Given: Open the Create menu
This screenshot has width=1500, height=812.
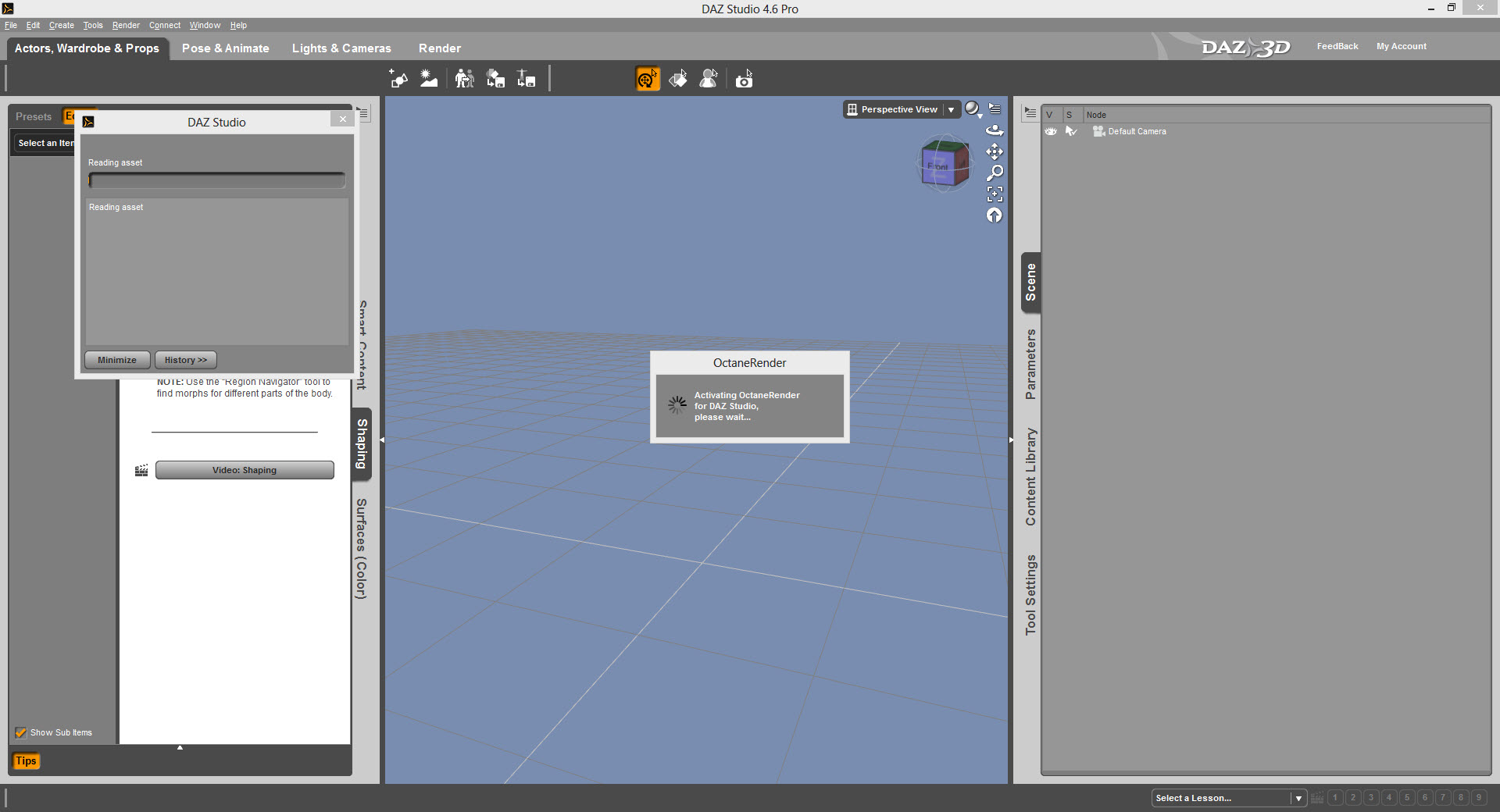Looking at the screenshot, I should pos(62,25).
